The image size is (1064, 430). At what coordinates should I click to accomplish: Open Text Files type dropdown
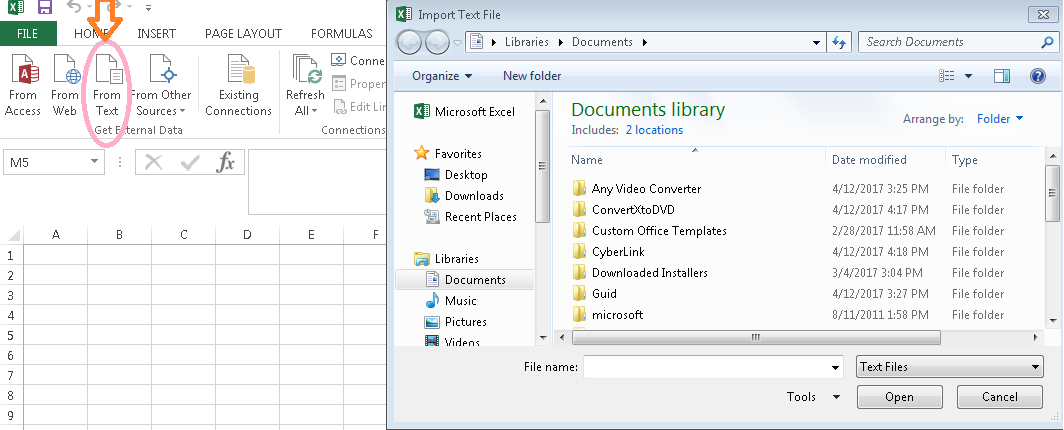(950, 367)
